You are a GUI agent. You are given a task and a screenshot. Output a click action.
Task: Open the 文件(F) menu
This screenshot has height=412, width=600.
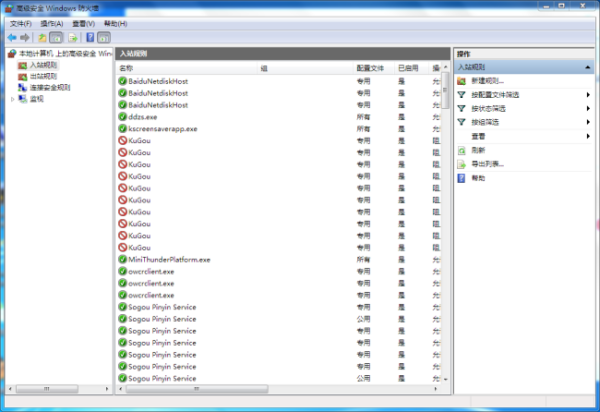(x=21, y=24)
